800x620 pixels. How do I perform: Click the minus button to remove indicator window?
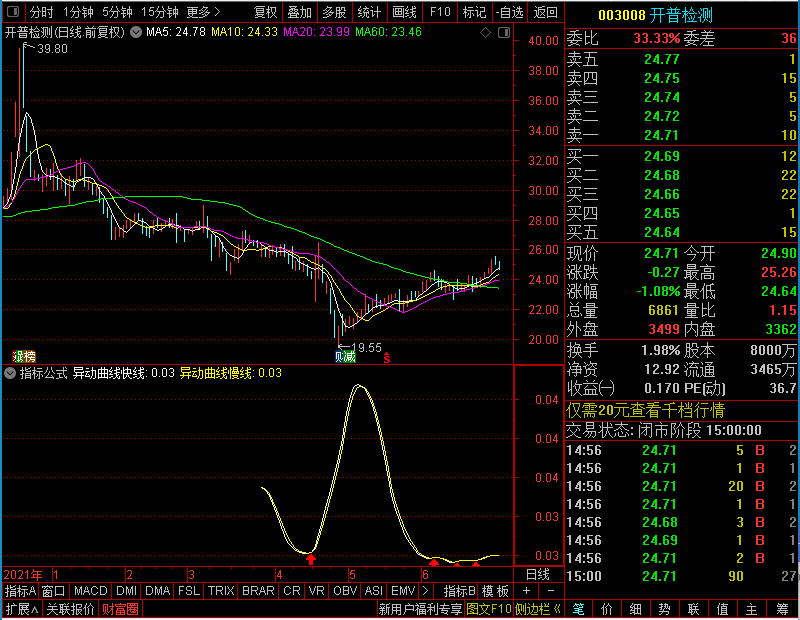[x=551, y=591]
